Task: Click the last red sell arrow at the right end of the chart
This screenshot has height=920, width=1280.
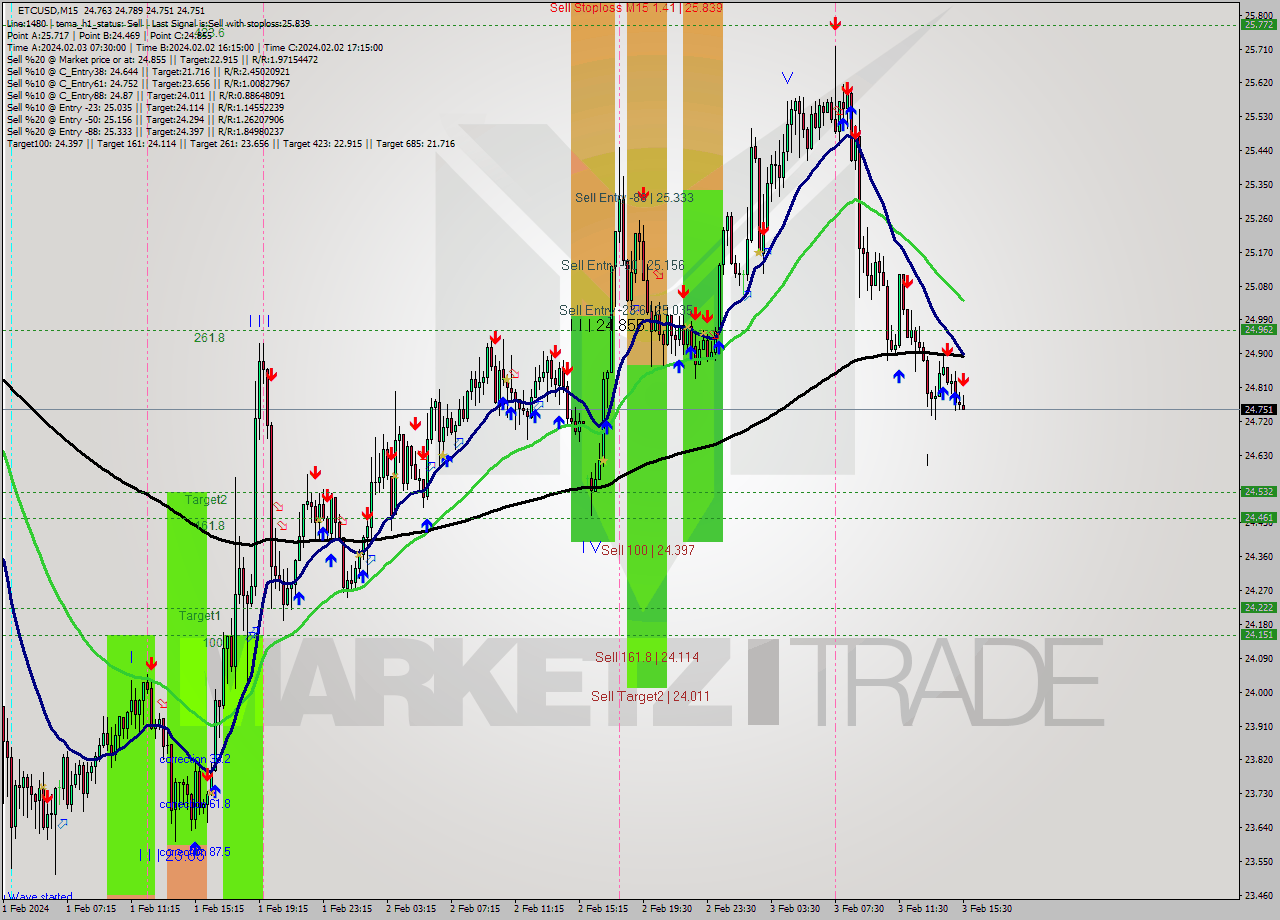Action: tap(963, 380)
